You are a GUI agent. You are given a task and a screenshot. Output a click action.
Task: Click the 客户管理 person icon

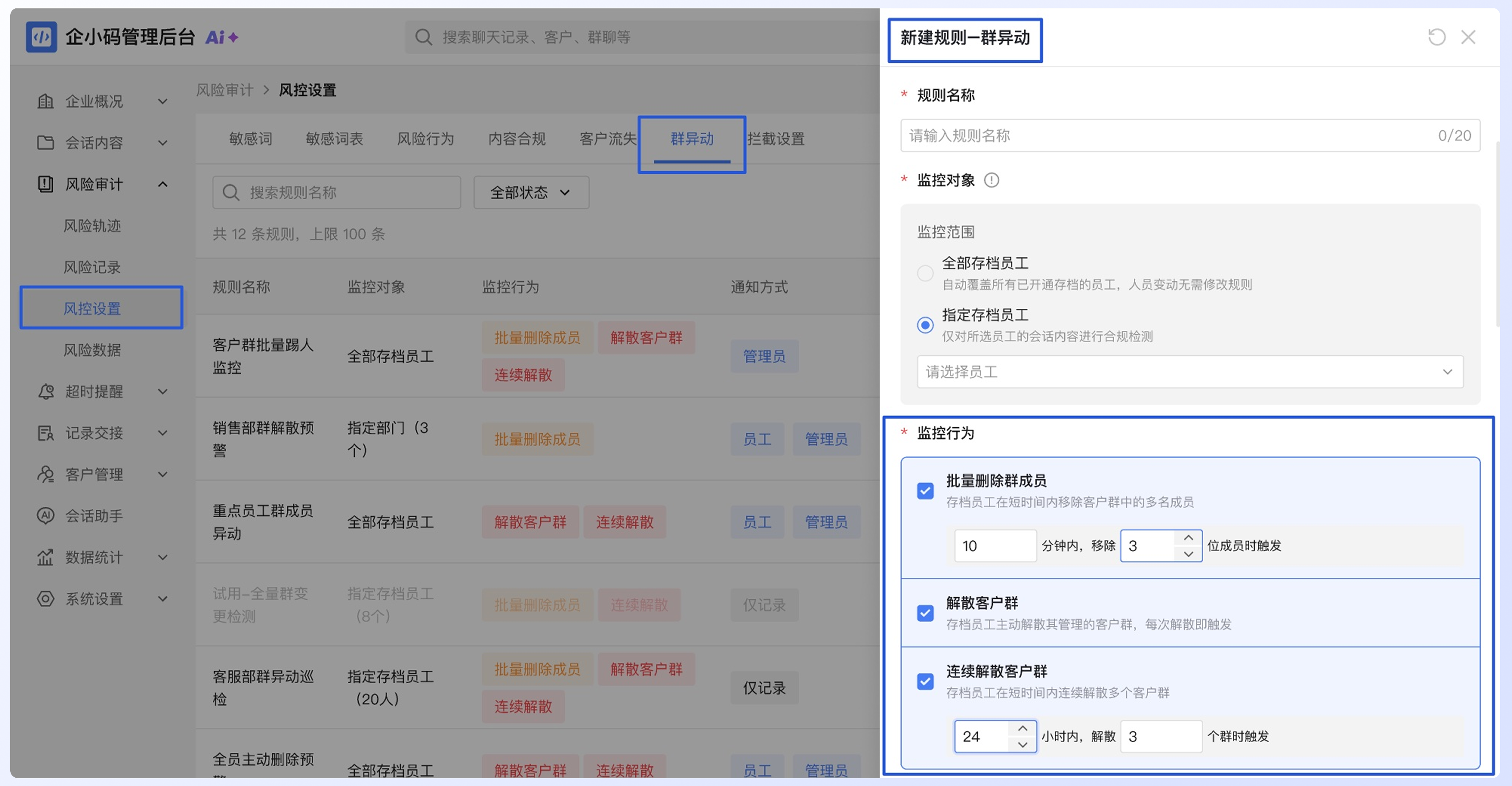point(45,474)
